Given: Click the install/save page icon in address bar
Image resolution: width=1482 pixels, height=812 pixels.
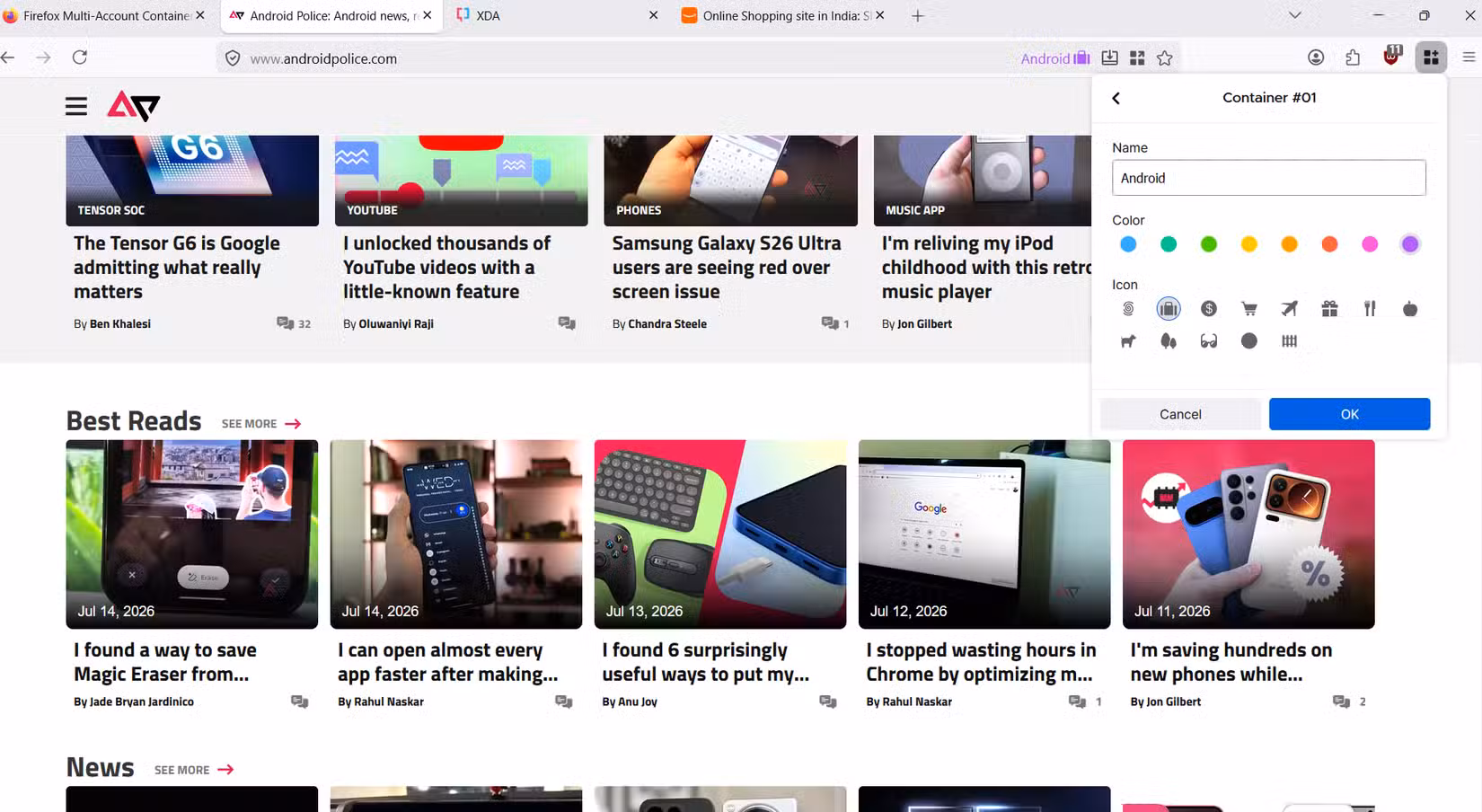Looking at the screenshot, I should tap(1110, 58).
